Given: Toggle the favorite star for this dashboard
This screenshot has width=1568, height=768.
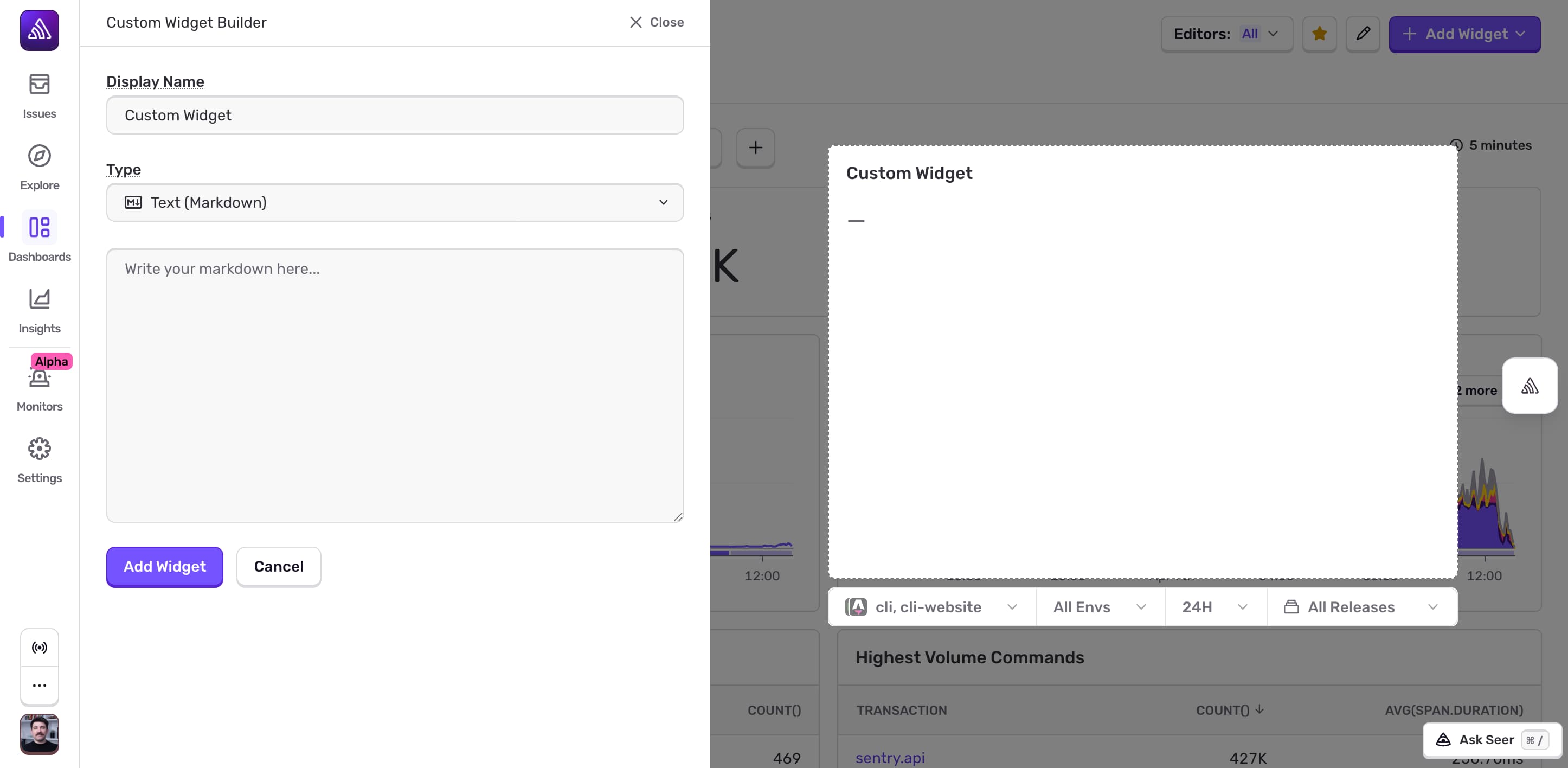Looking at the screenshot, I should [1320, 34].
